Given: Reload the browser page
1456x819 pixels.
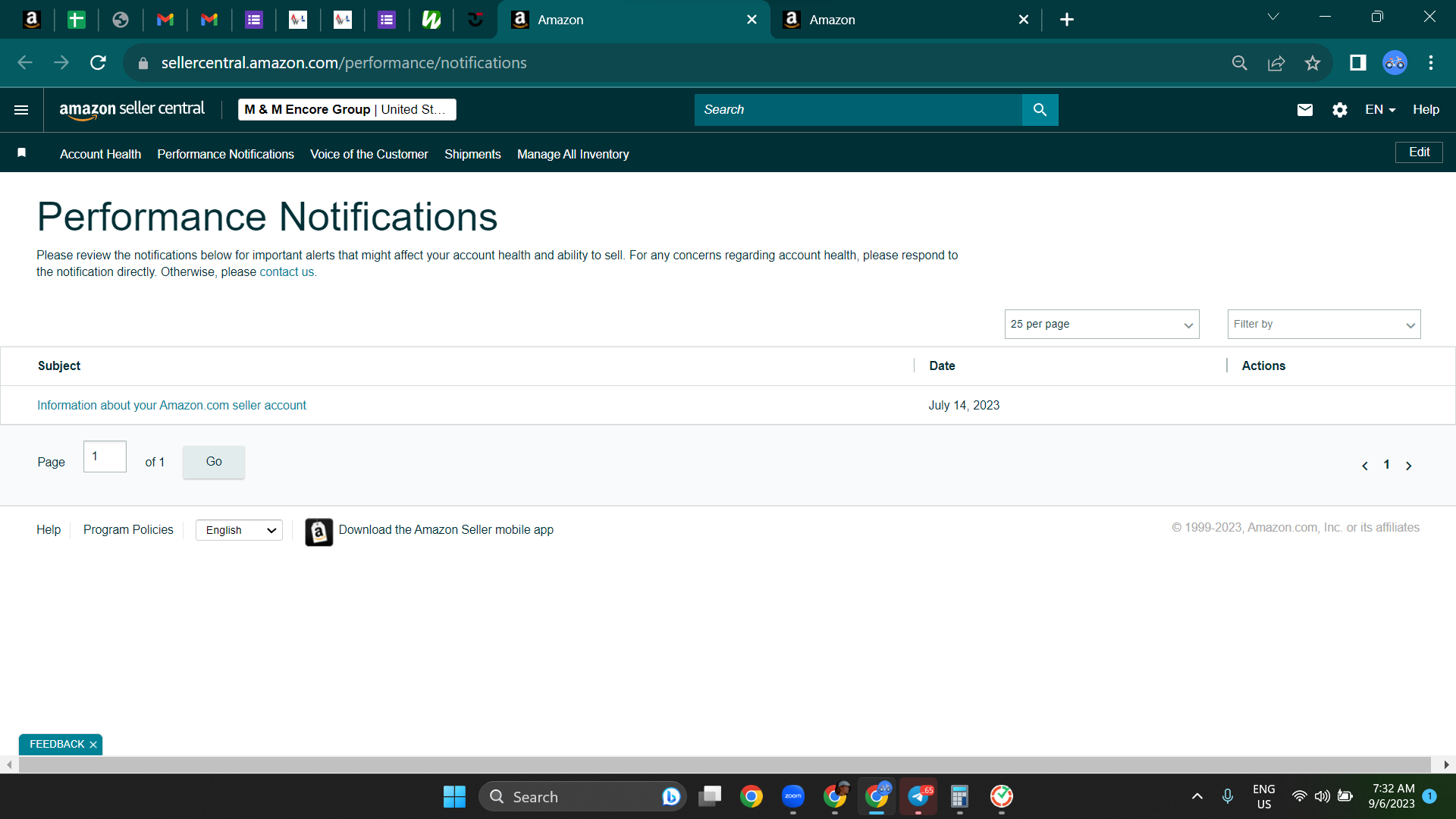Looking at the screenshot, I should [x=98, y=63].
